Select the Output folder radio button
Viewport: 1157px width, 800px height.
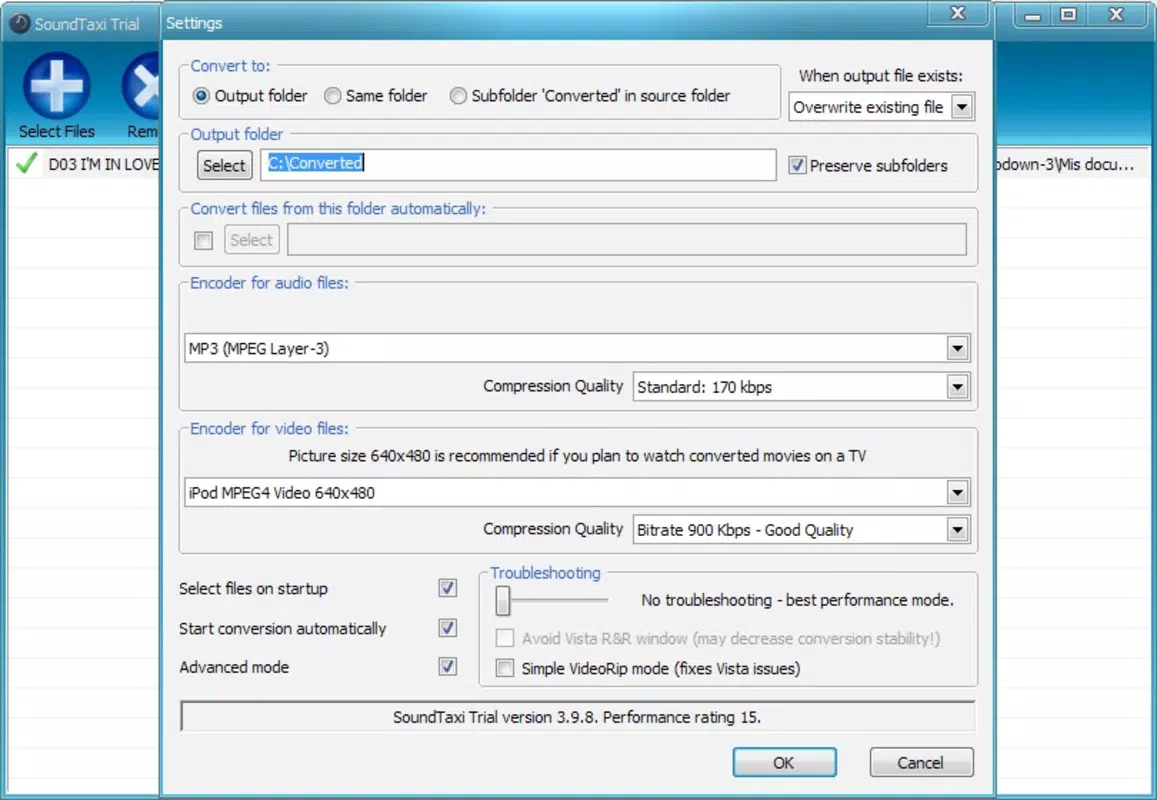[201, 96]
